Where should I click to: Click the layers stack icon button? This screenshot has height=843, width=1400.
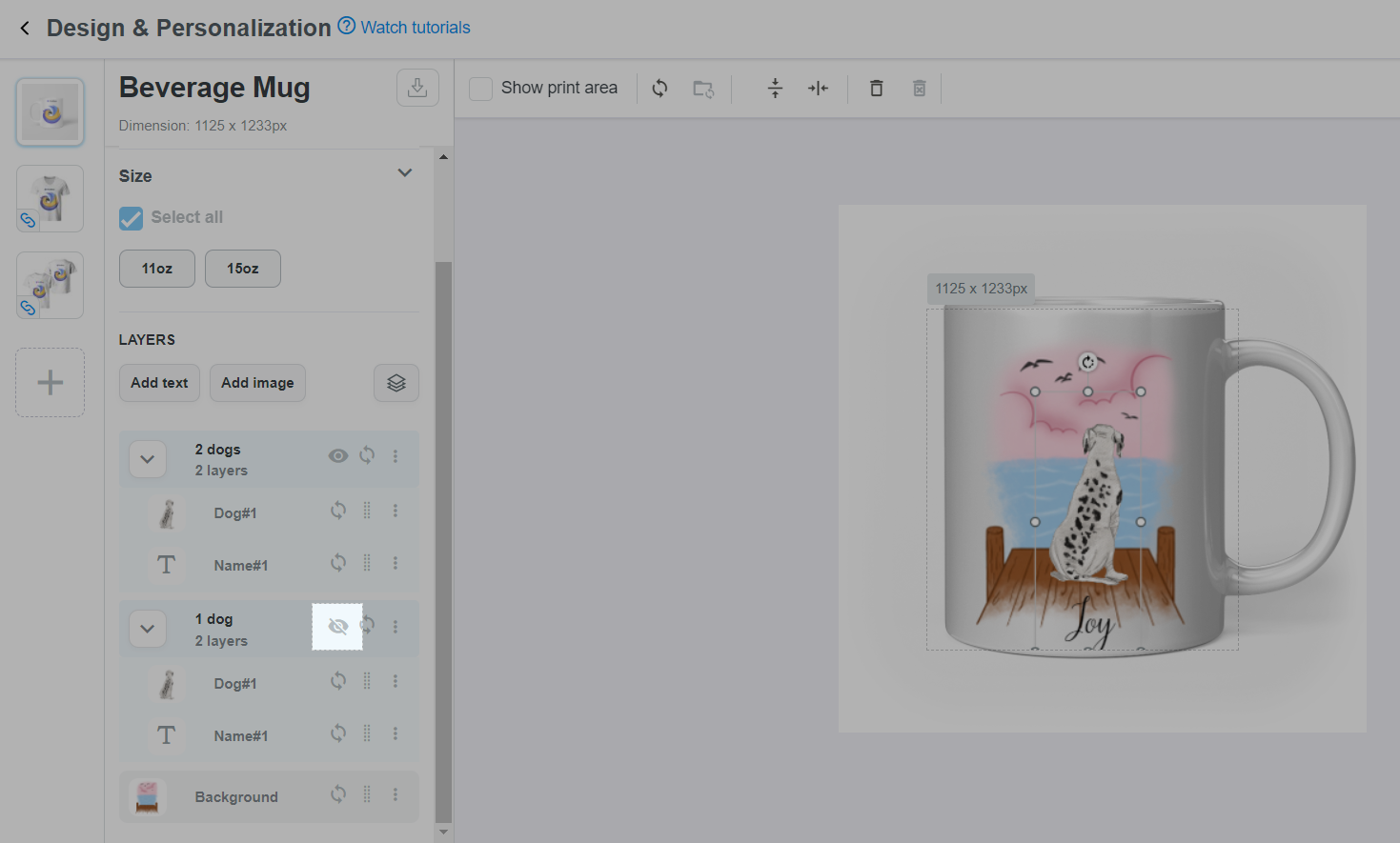[396, 383]
